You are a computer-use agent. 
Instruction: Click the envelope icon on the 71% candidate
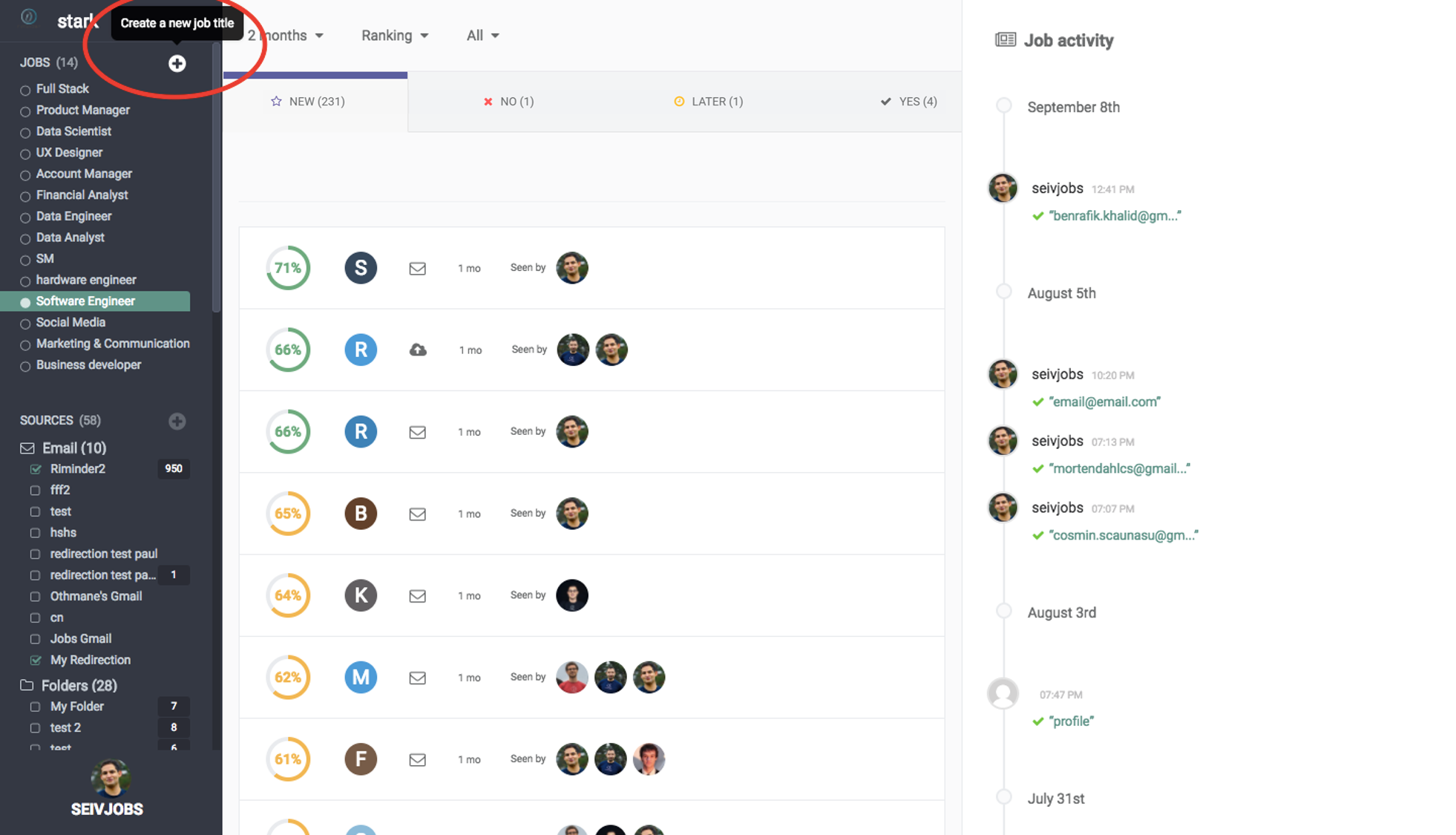tap(417, 269)
